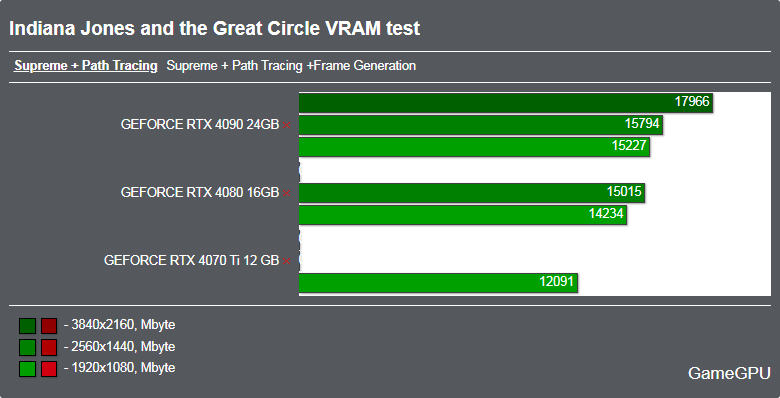Click the 15015 bar for RTX 4080
Image resolution: width=780 pixels, height=398 pixels.
pos(472,193)
